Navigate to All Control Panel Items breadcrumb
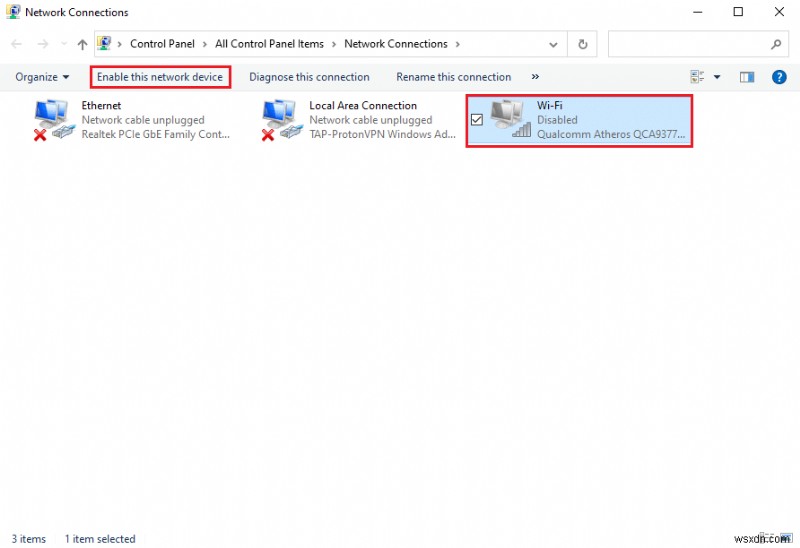The image size is (800, 548). 269,44
